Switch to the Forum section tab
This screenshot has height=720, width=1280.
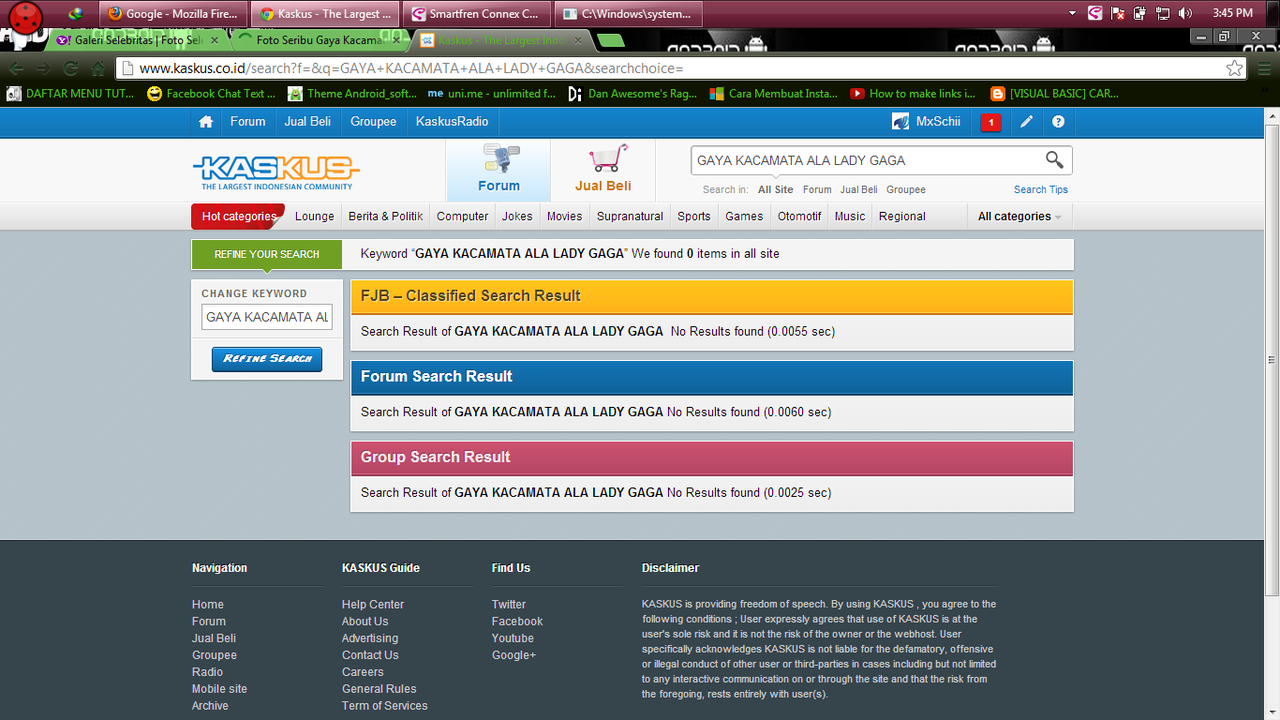[x=498, y=170]
